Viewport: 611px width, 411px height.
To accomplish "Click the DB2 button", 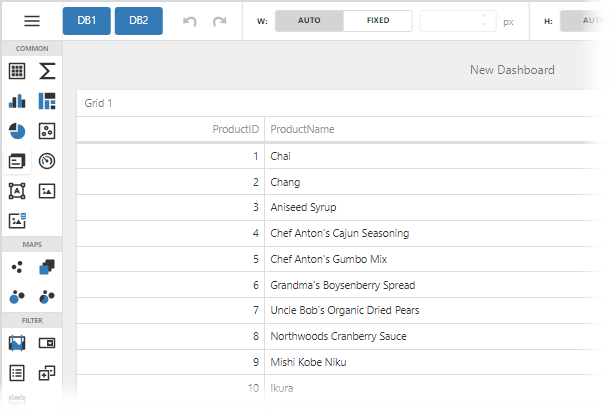I will pyautogui.click(x=139, y=21).
